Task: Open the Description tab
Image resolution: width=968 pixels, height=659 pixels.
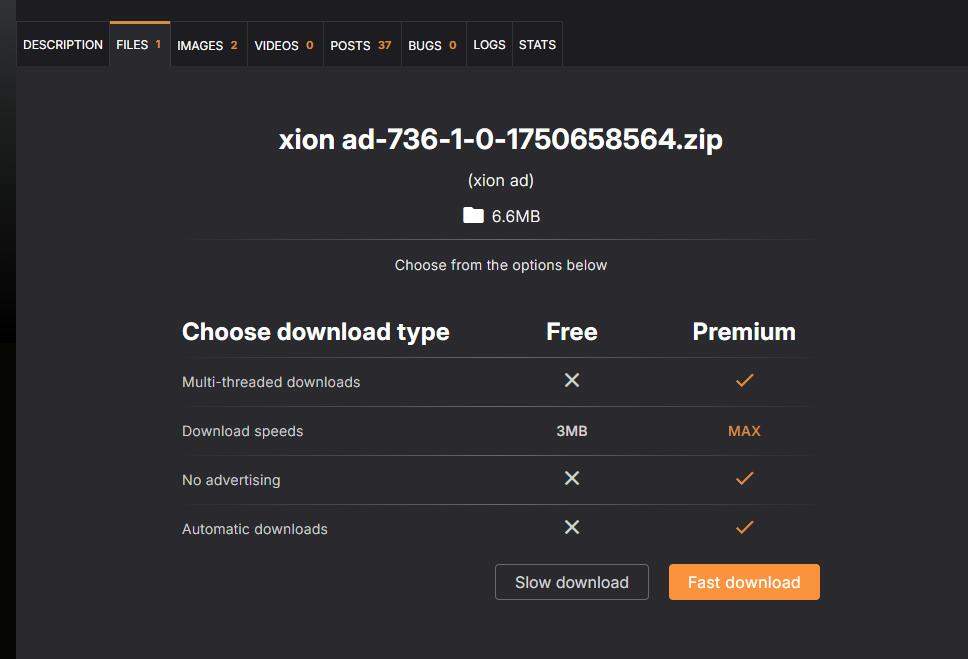Action: click(x=63, y=45)
